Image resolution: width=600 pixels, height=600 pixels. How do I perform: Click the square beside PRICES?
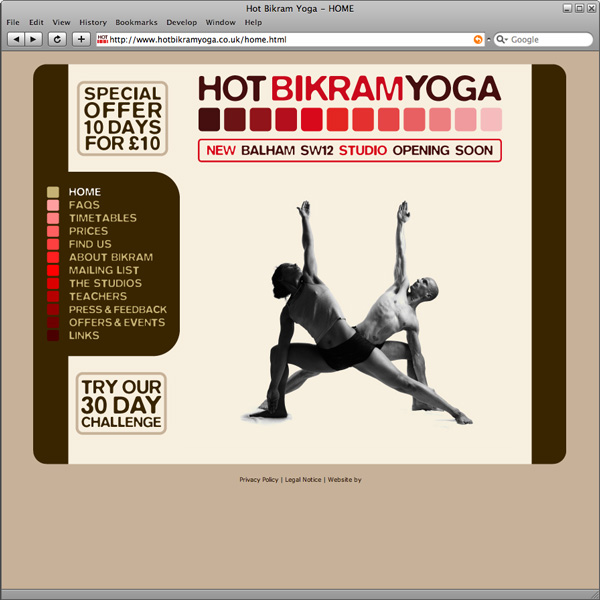pyautogui.click(x=53, y=231)
